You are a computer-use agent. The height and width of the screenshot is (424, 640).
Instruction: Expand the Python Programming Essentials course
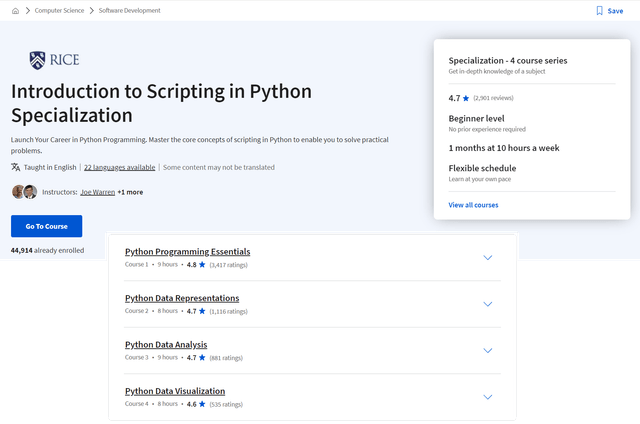tap(488, 257)
